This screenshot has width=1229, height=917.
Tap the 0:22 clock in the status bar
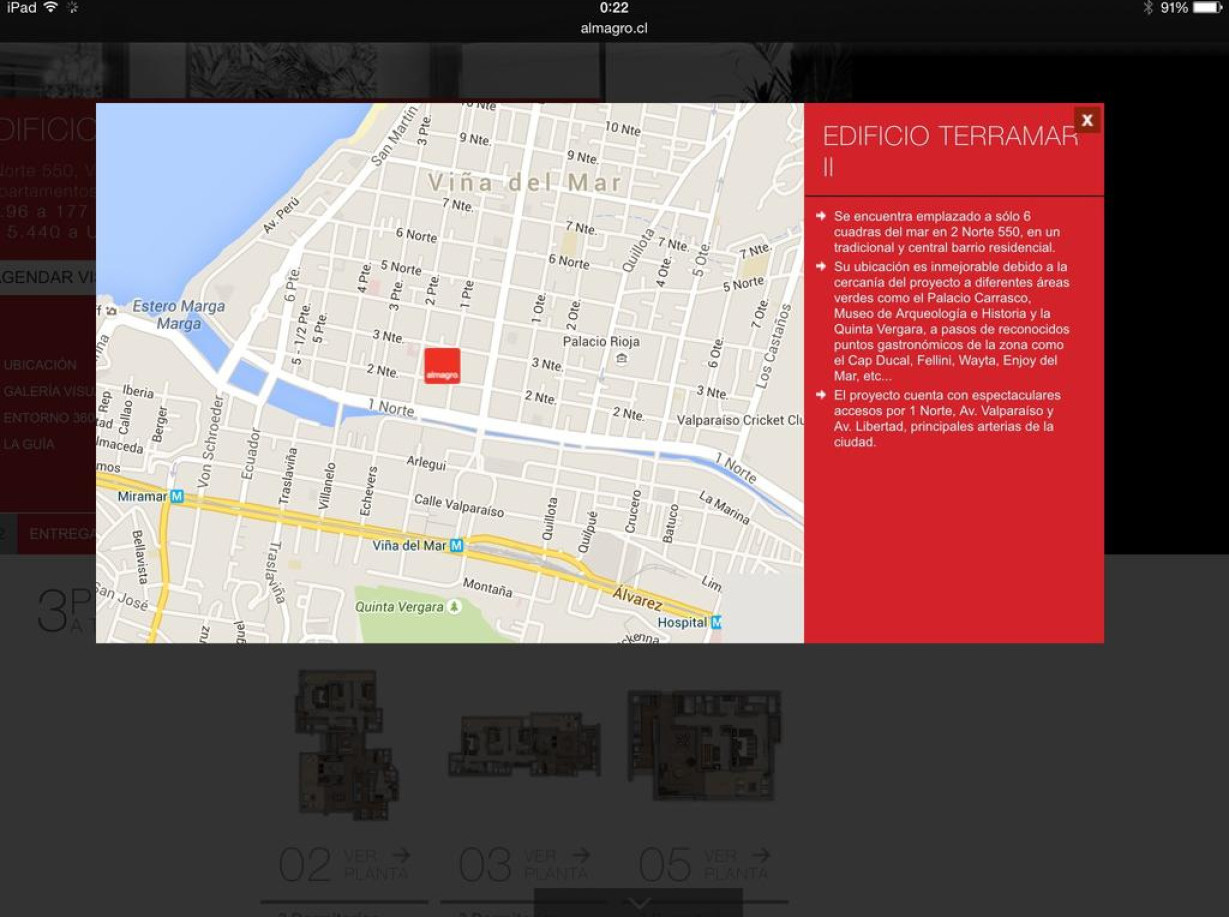coord(614,8)
